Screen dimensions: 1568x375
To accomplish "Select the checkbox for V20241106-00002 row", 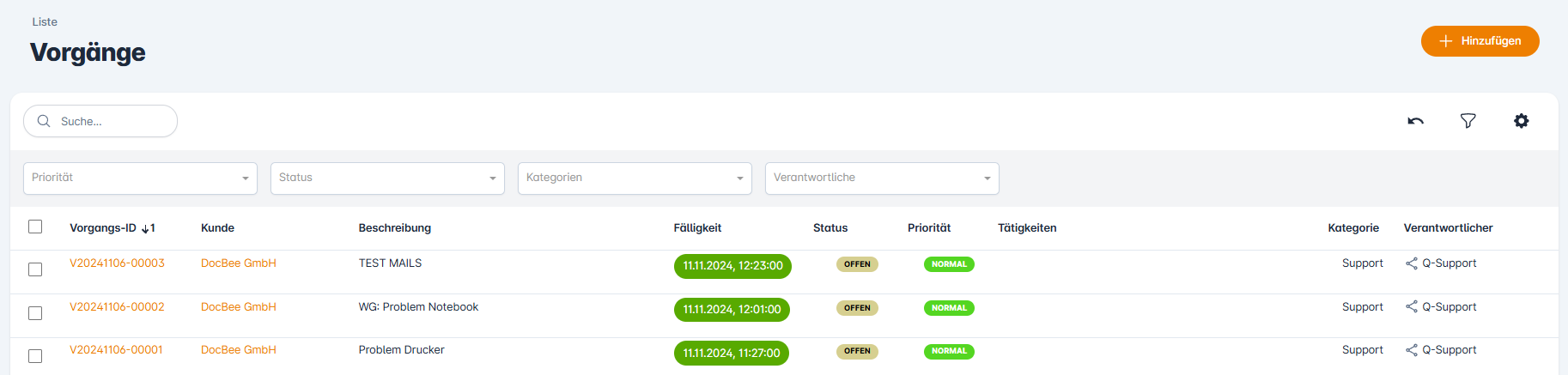I will (35, 313).
